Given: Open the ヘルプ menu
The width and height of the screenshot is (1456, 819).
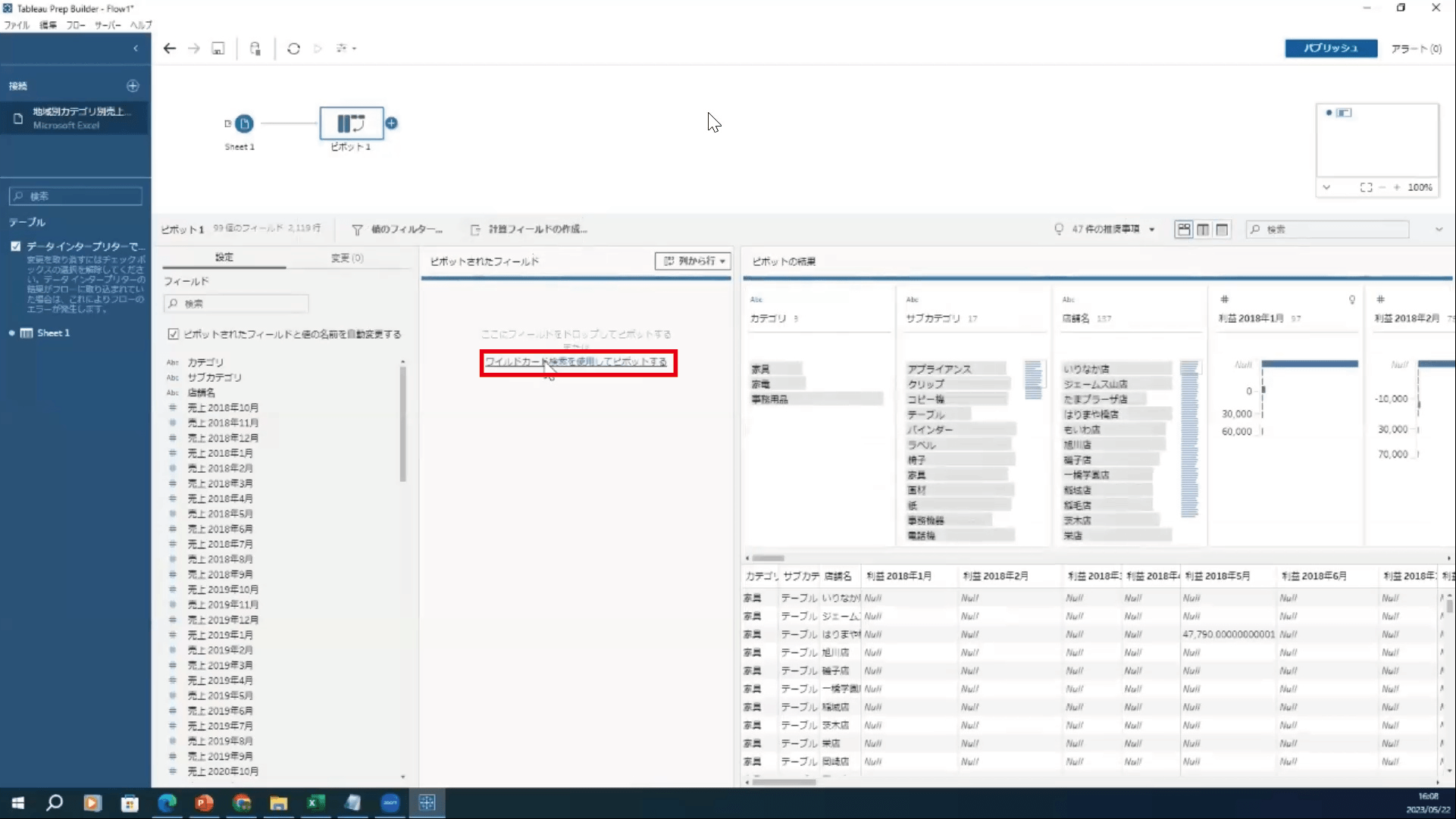Looking at the screenshot, I should tap(141, 25).
